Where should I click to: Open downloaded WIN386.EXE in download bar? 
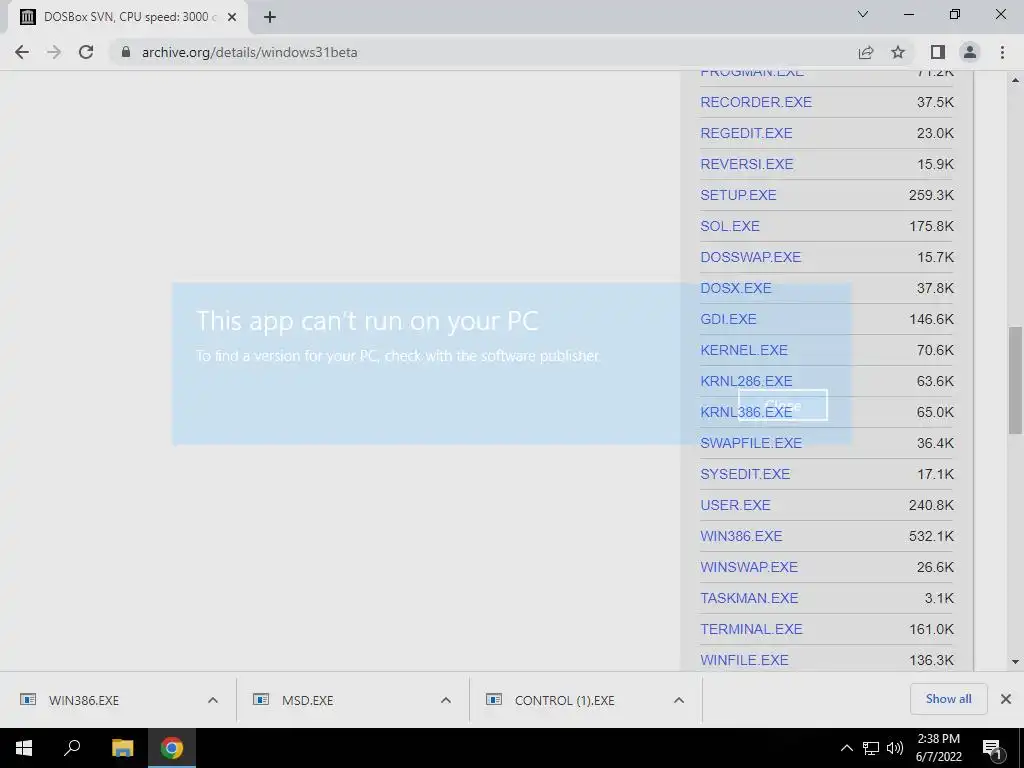(x=84, y=700)
